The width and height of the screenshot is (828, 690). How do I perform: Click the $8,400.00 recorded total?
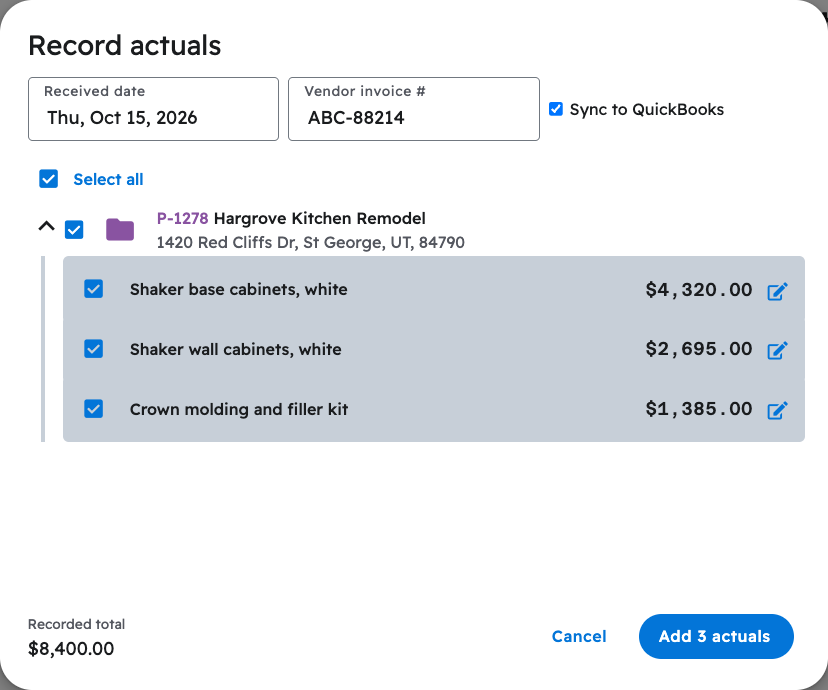pyautogui.click(x=71, y=648)
